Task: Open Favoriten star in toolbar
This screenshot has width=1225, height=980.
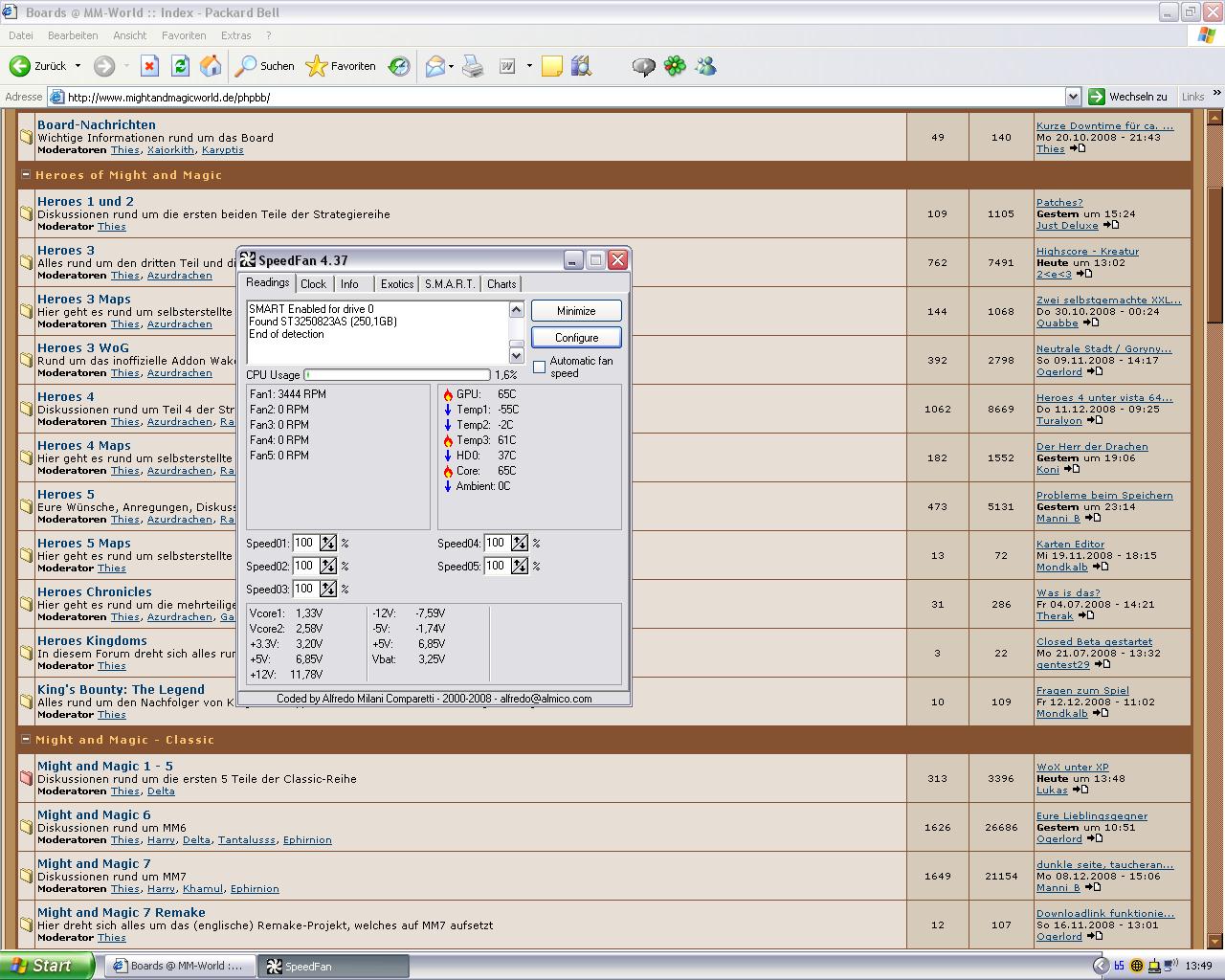Action: [341, 66]
